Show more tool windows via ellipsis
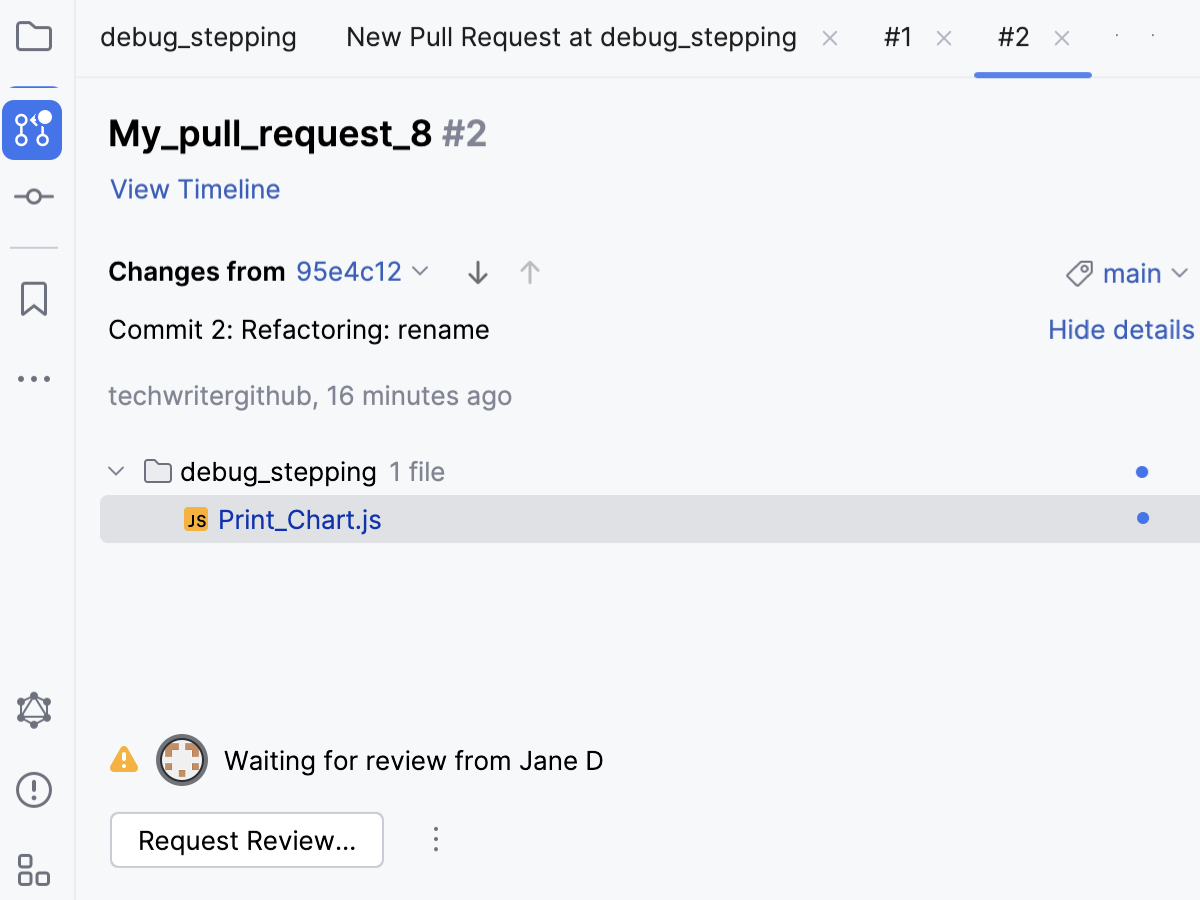1200x900 pixels. [34, 380]
